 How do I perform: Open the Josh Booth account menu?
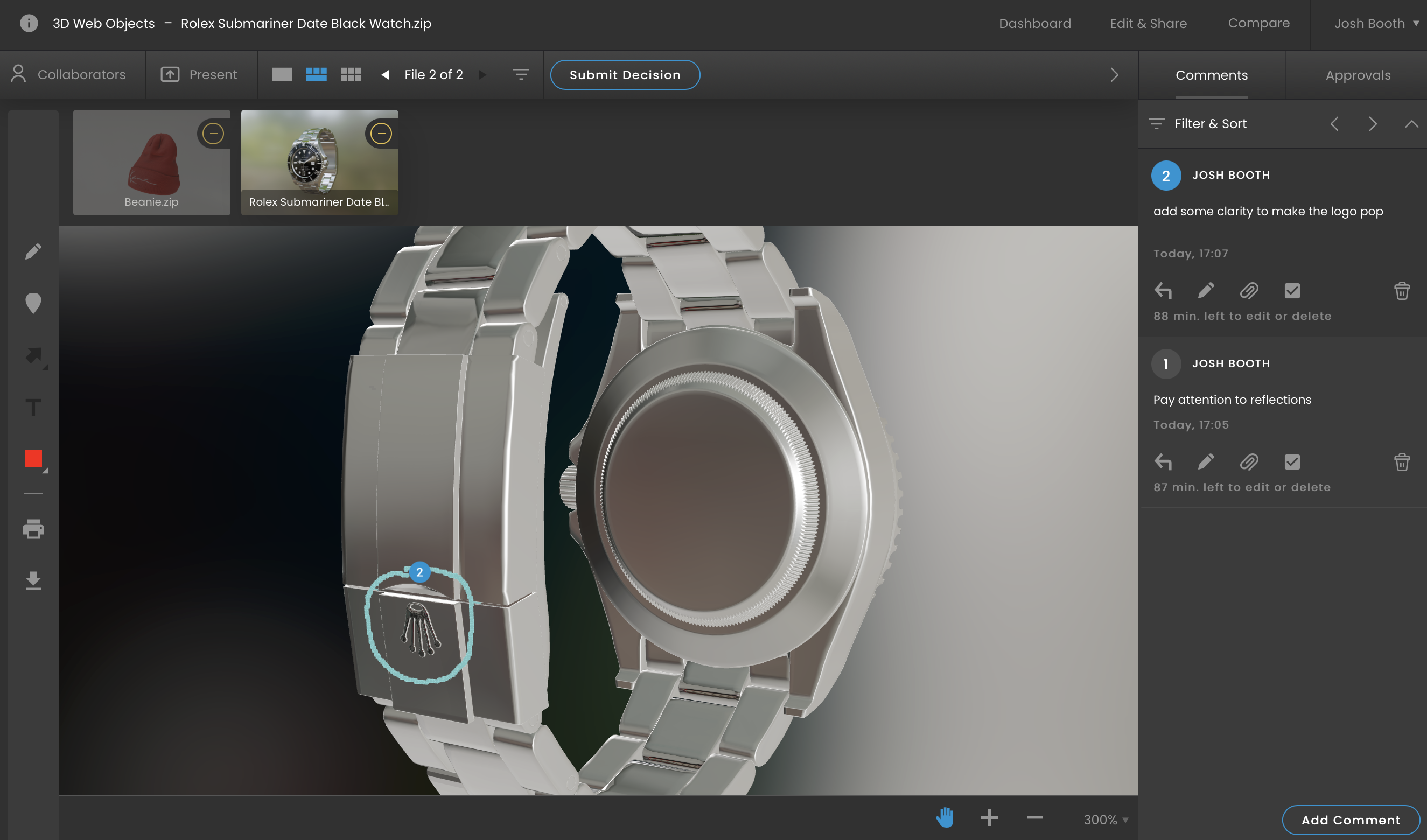pyautogui.click(x=1375, y=23)
